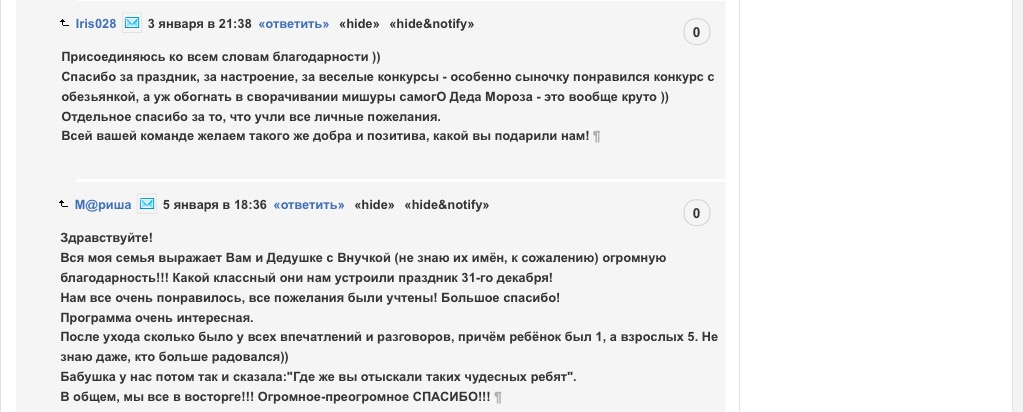1023x412 pixels.
Task: Click the М@риша comment text starting "Здравствуйте!"
Action: 107,238
